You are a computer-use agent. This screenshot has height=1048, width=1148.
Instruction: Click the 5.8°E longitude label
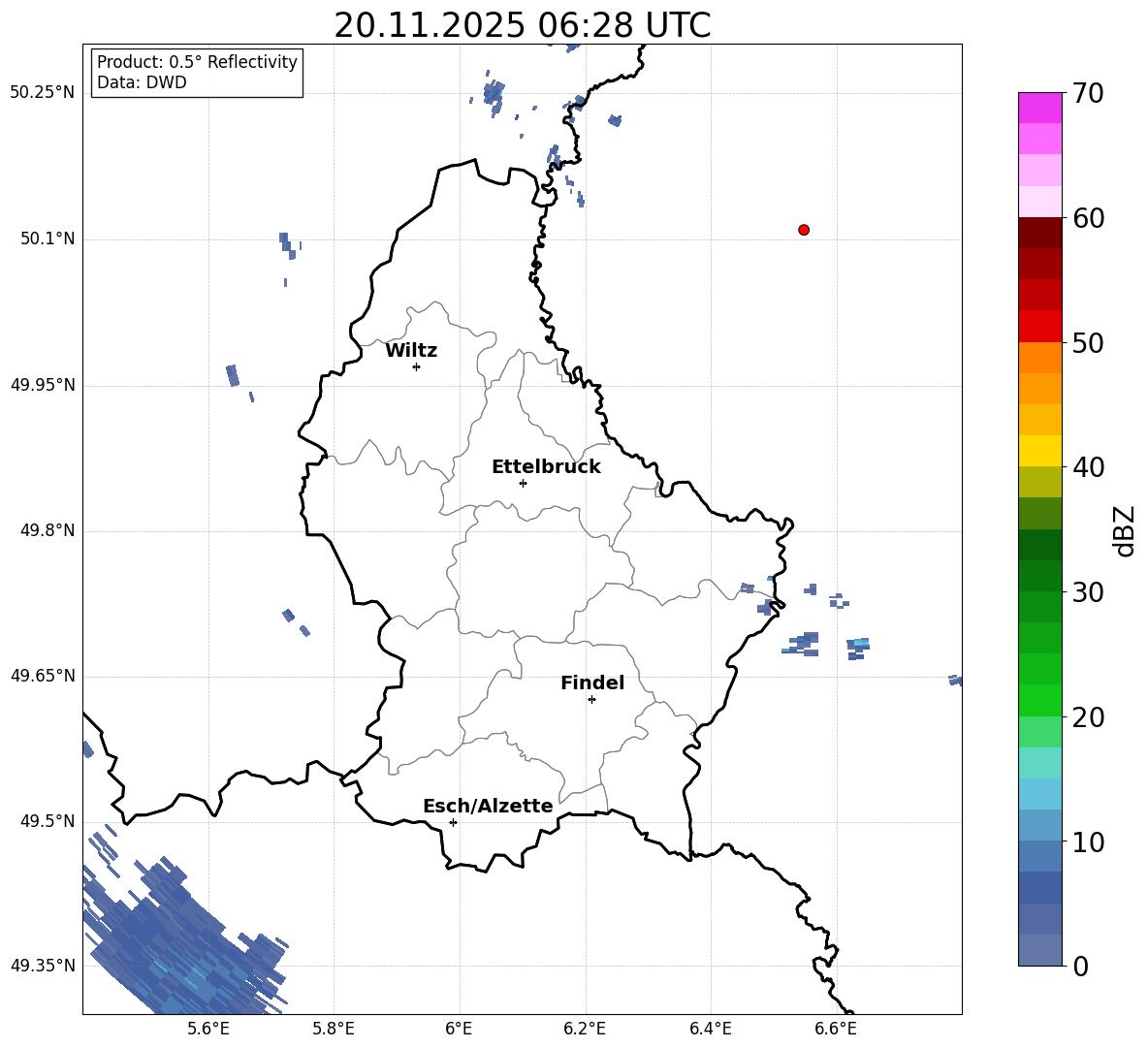[334, 1029]
